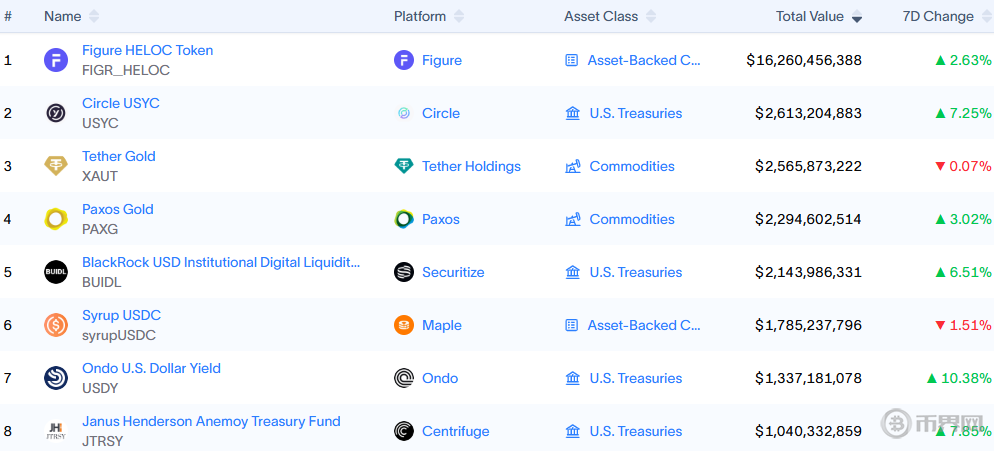994x451 pixels.
Task: Click the Ondo platform spiral logo icon
Action: [x=404, y=378]
